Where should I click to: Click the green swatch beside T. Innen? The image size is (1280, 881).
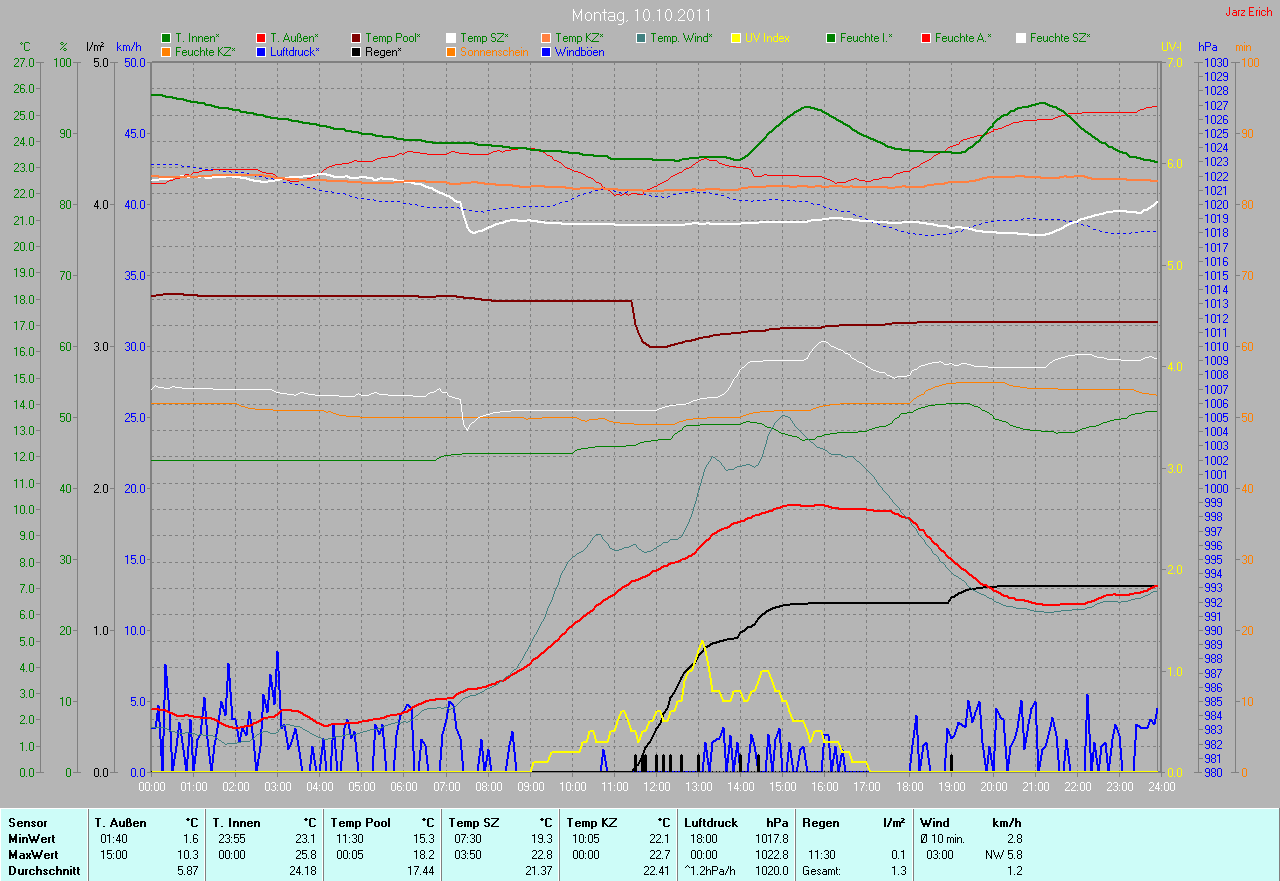point(167,38)
